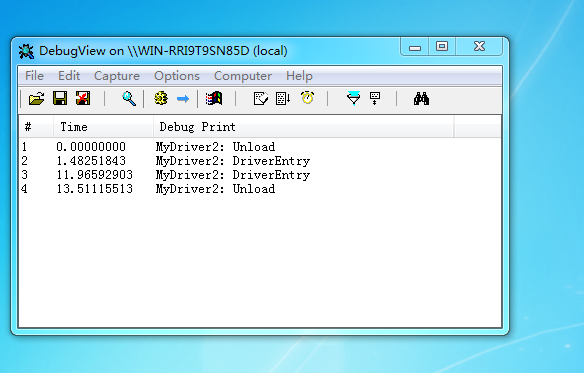Viewport: 584px width, 373px height.
Task: Click the DebugView title bar app icon
Action: (x=26, y=51)
